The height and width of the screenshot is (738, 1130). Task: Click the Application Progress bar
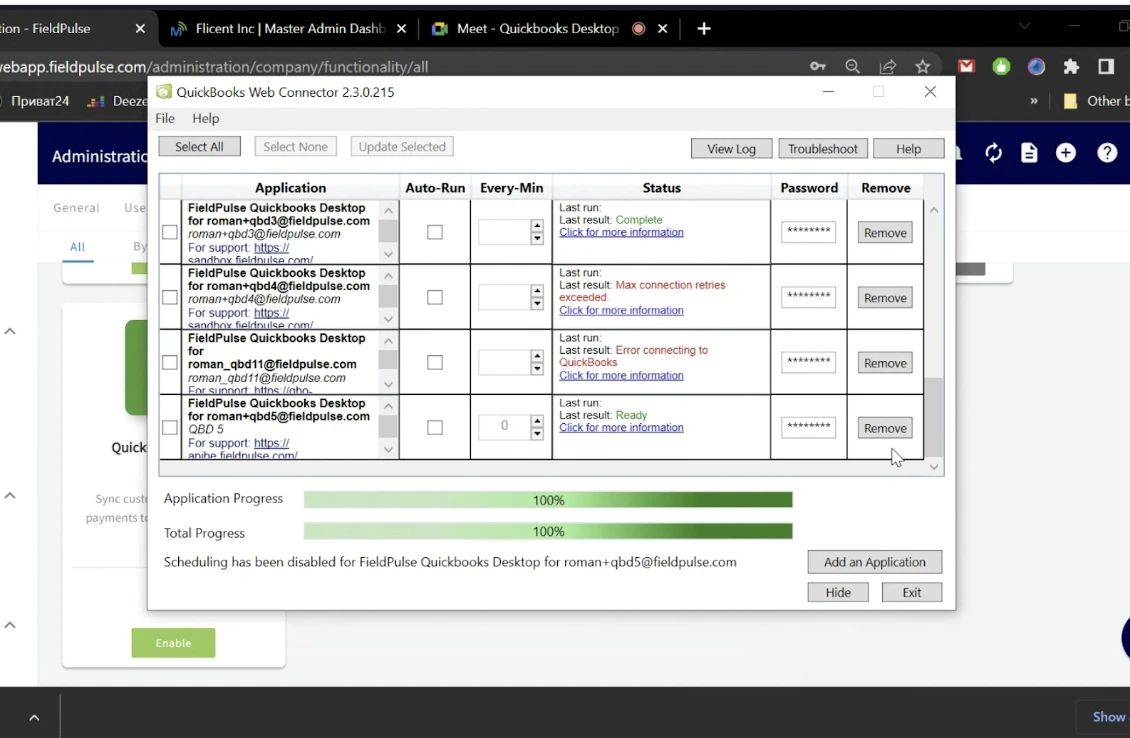coord(548,499)
